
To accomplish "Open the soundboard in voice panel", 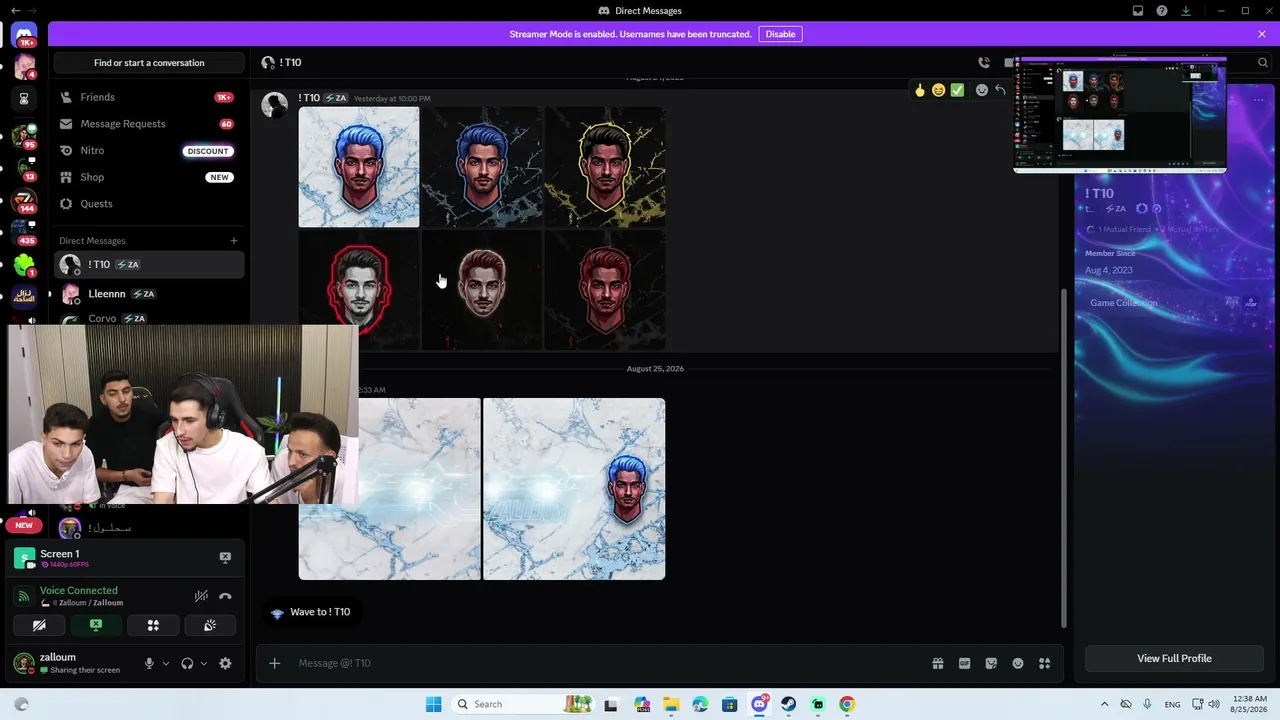I will tap(210, 625).
